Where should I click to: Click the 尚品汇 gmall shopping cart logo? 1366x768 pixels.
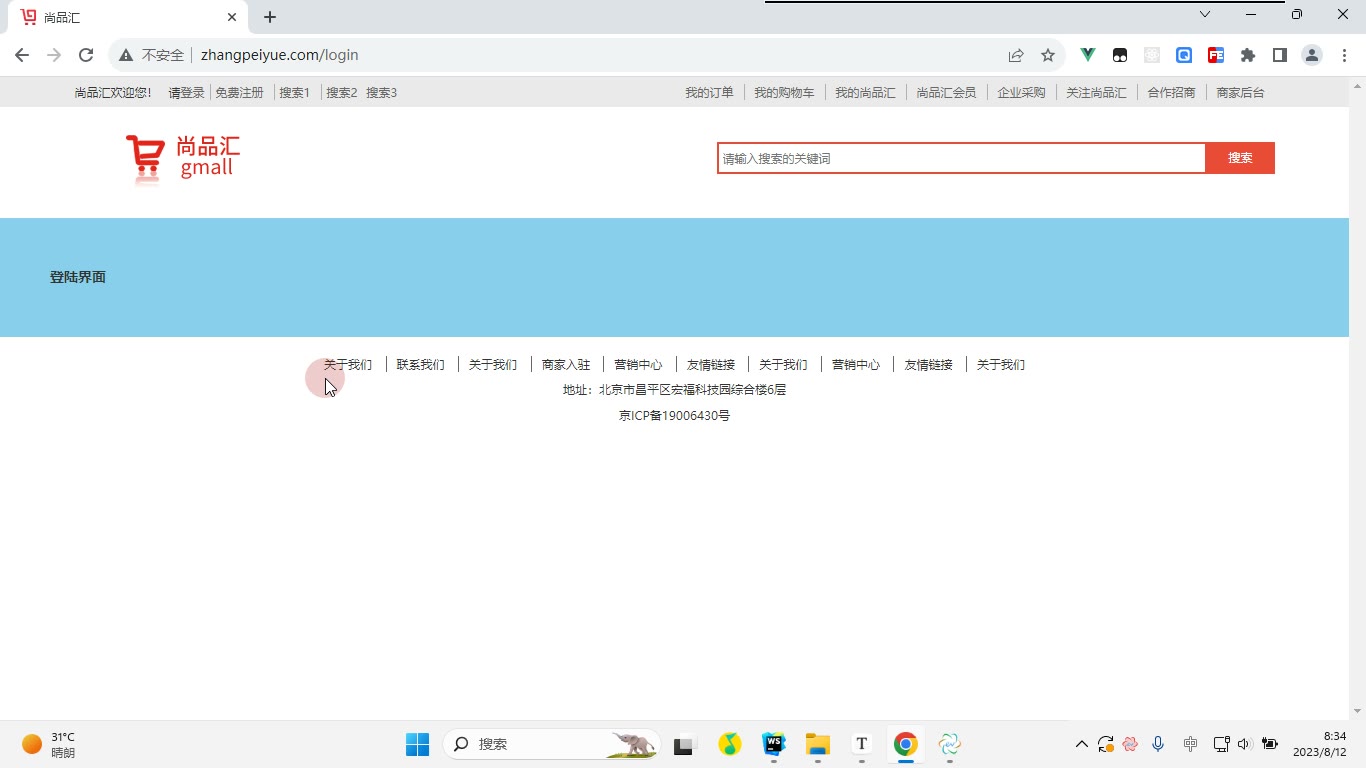pyautogui.click(x=183, y=159)
